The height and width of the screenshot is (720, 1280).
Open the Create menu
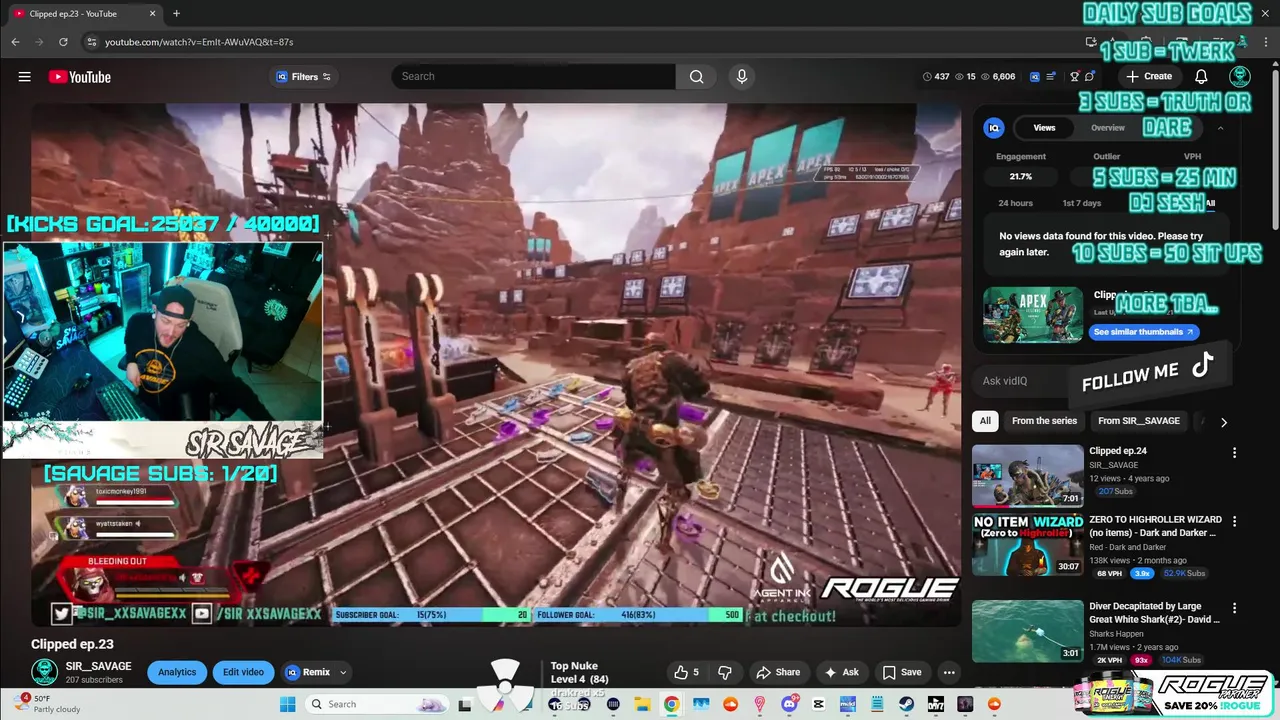[1148, 77]
